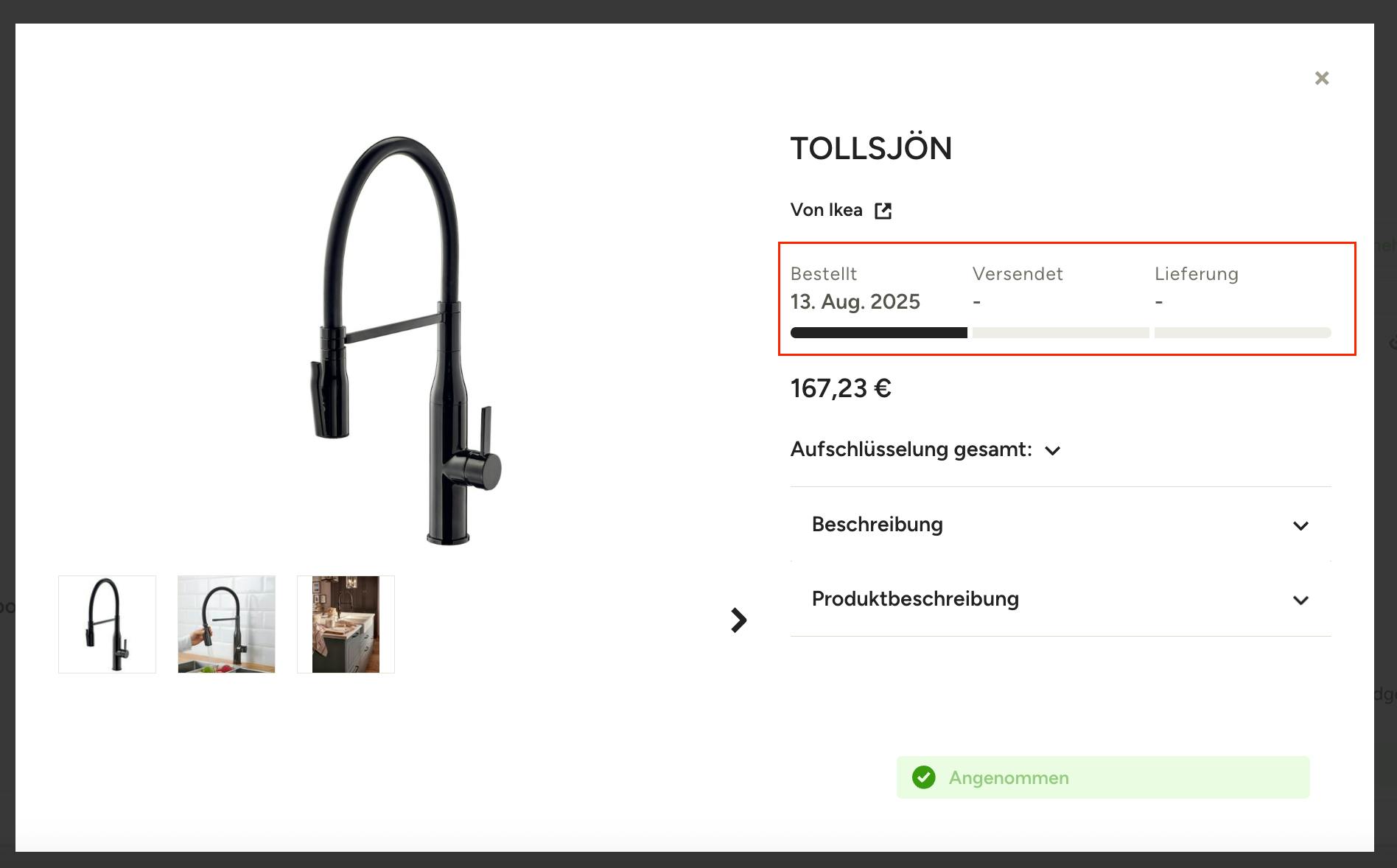Viewport: 1397px width, 868px height.
Task: Close the product details dialog
Action: click(x=1322, y=78)
